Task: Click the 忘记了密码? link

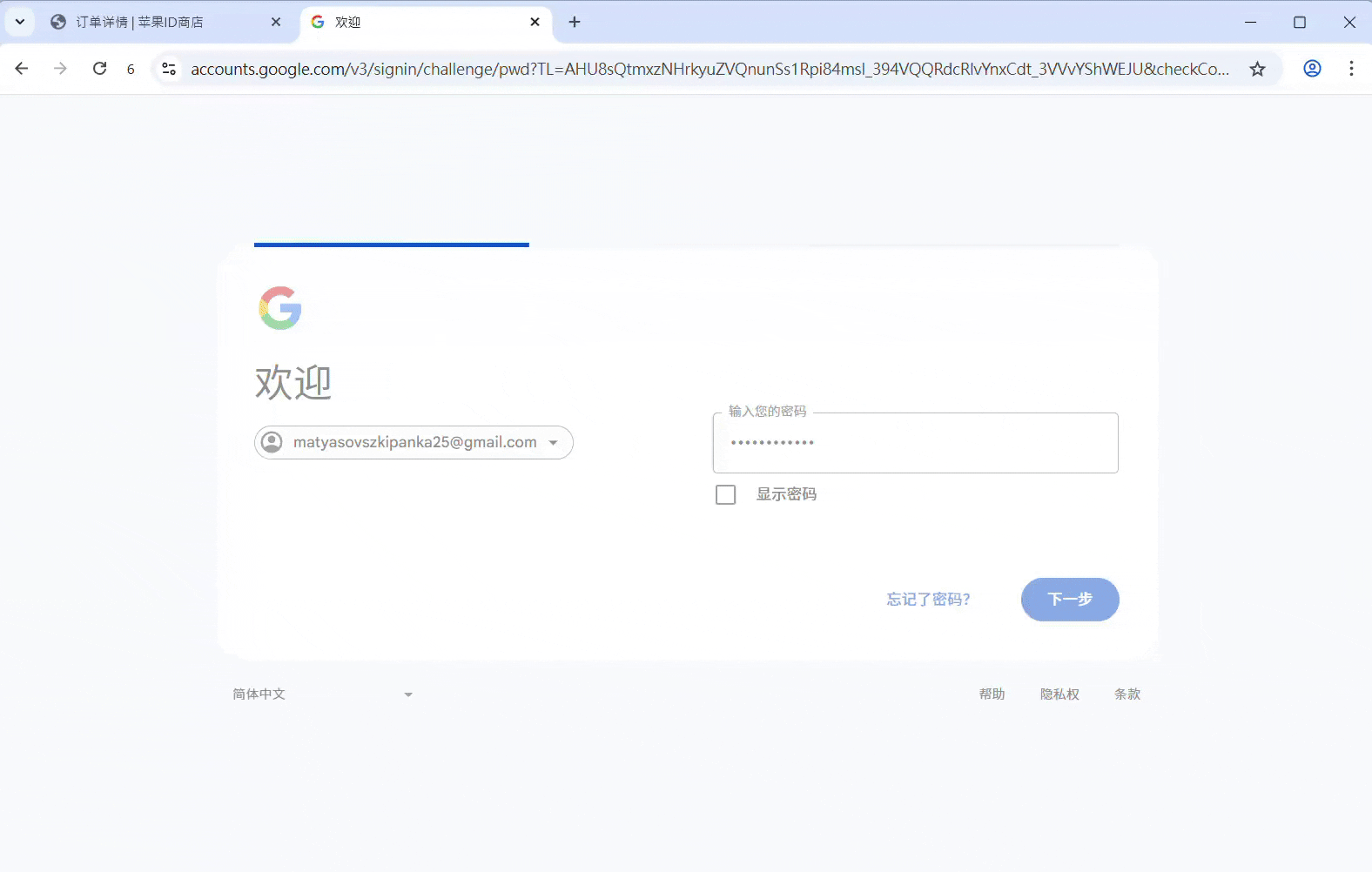Action: click(x=928, y=600)
